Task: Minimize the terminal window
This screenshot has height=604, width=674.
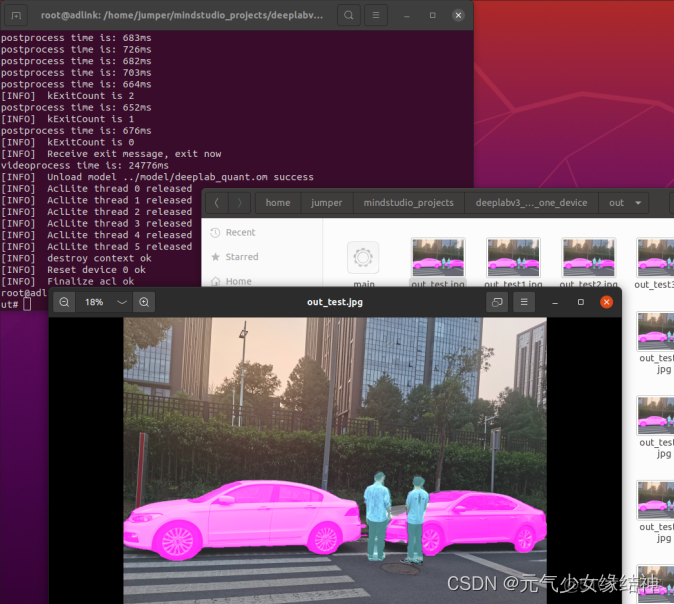Action: coord(407,15)
